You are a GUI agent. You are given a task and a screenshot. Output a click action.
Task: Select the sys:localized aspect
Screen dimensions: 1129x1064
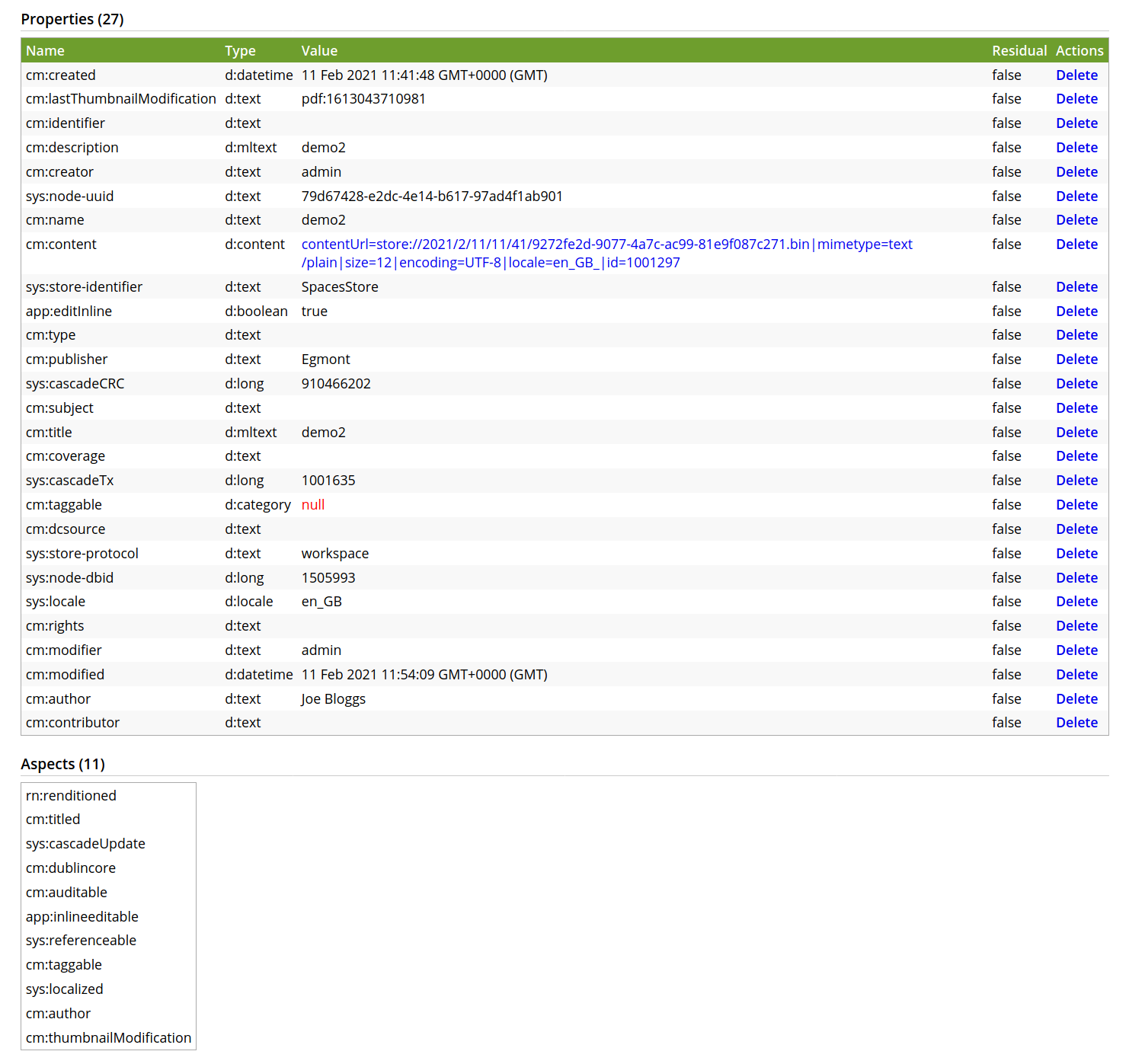(x=64, y=989)
